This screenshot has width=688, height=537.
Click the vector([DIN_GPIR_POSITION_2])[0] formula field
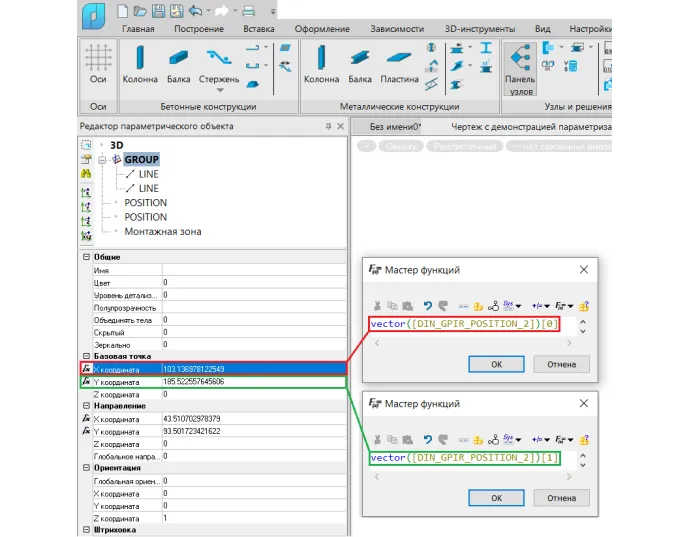[464, 324]
